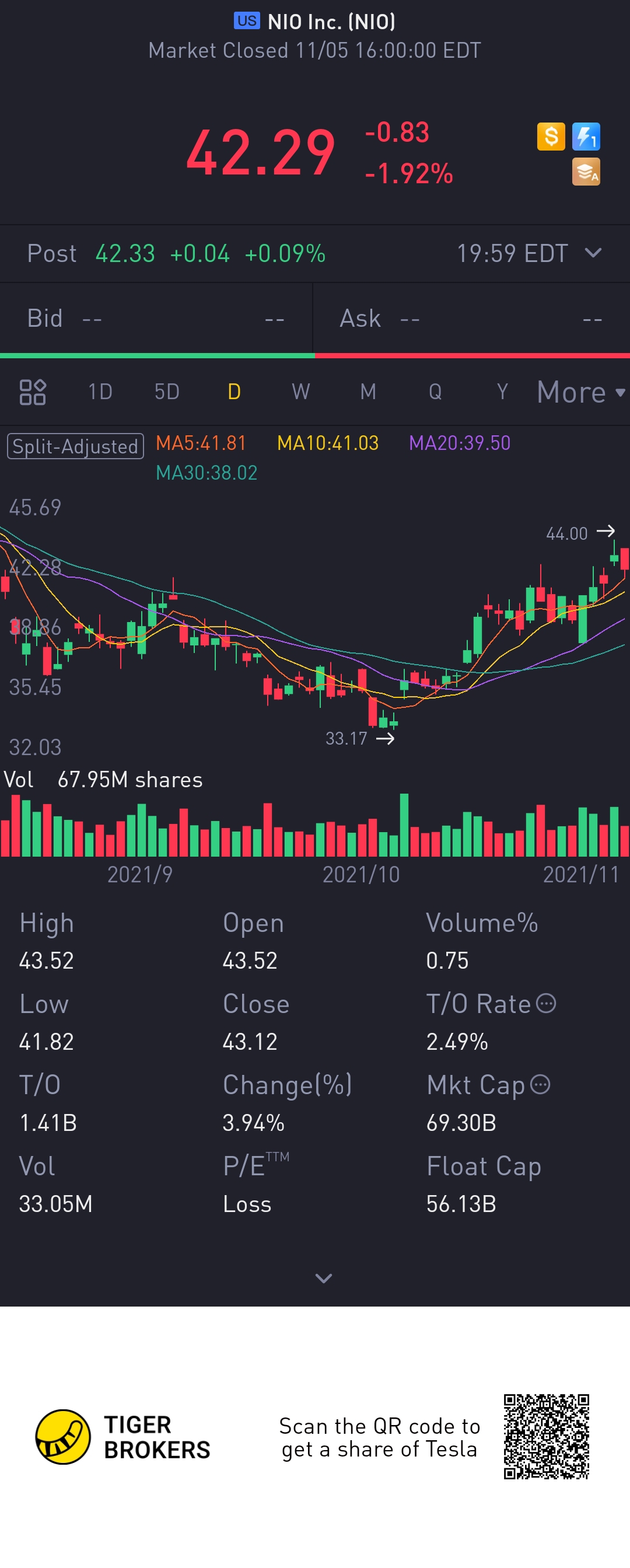This screenshot has width=630, height=1568.
Task: Select the 1D chart tab
Action: coord(100,392)
